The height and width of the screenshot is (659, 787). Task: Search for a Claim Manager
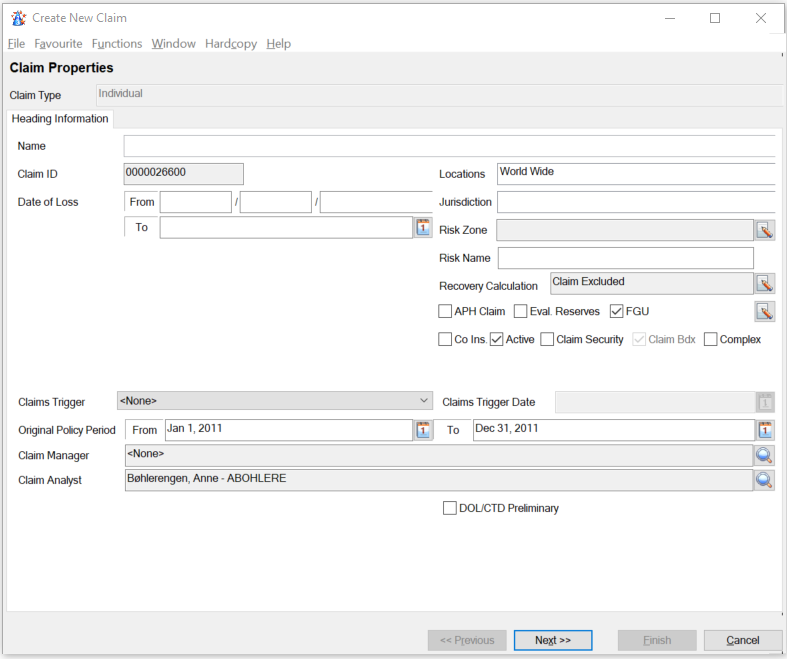coord(765,456)
